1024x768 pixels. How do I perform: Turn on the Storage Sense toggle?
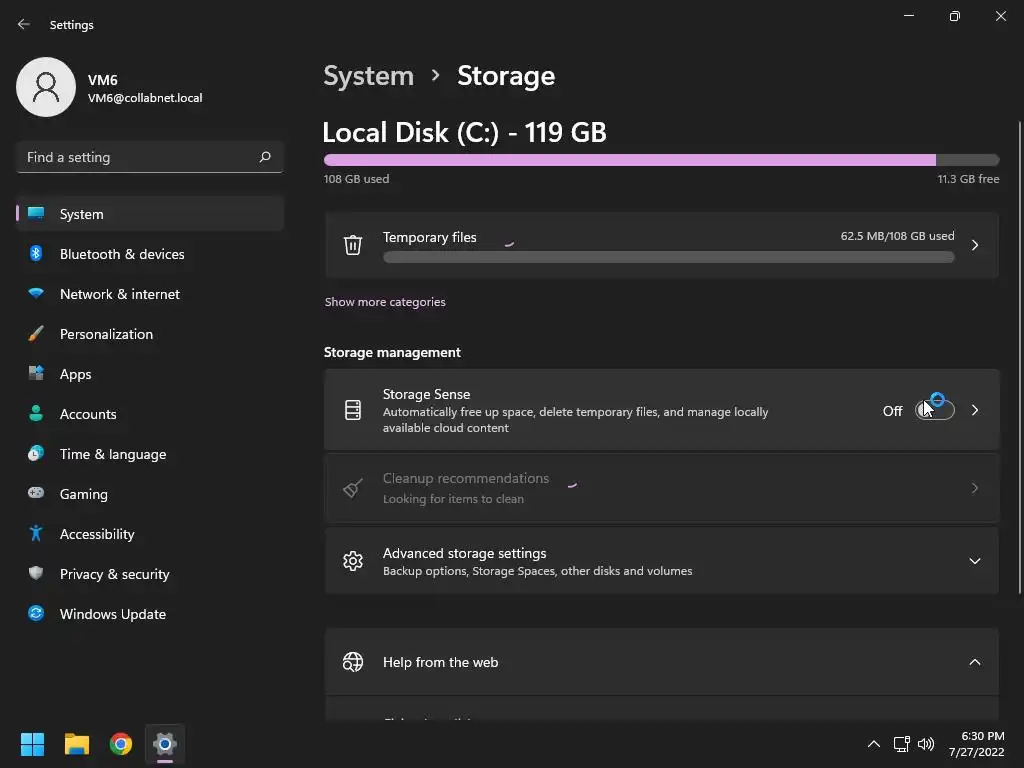(x=935, y=411)
